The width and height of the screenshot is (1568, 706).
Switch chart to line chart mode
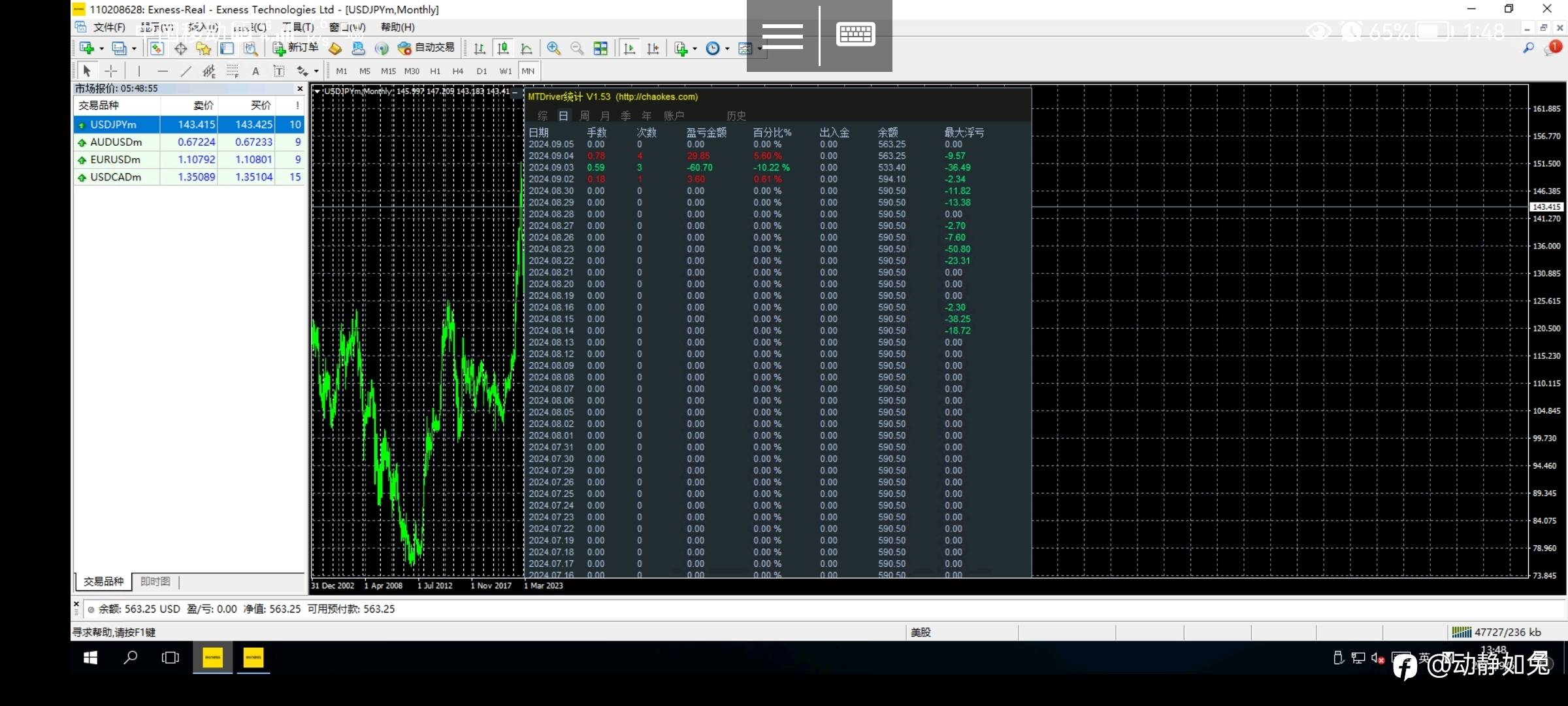click(x=527, y=48)
